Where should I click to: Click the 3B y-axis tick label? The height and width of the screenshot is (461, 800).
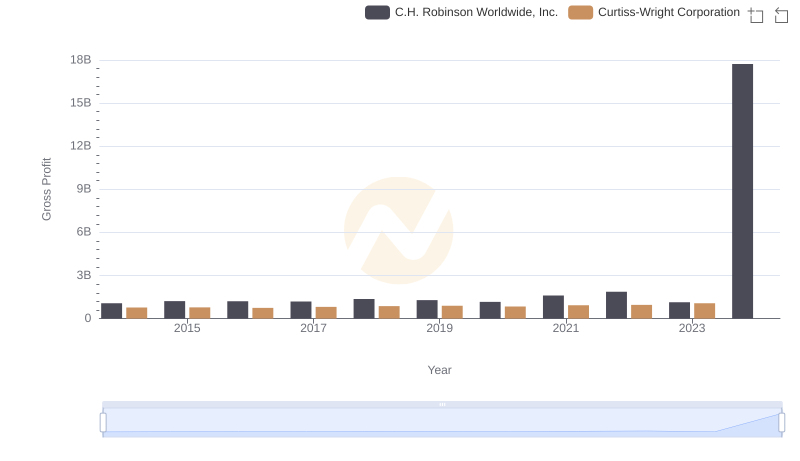coord(84,275)
